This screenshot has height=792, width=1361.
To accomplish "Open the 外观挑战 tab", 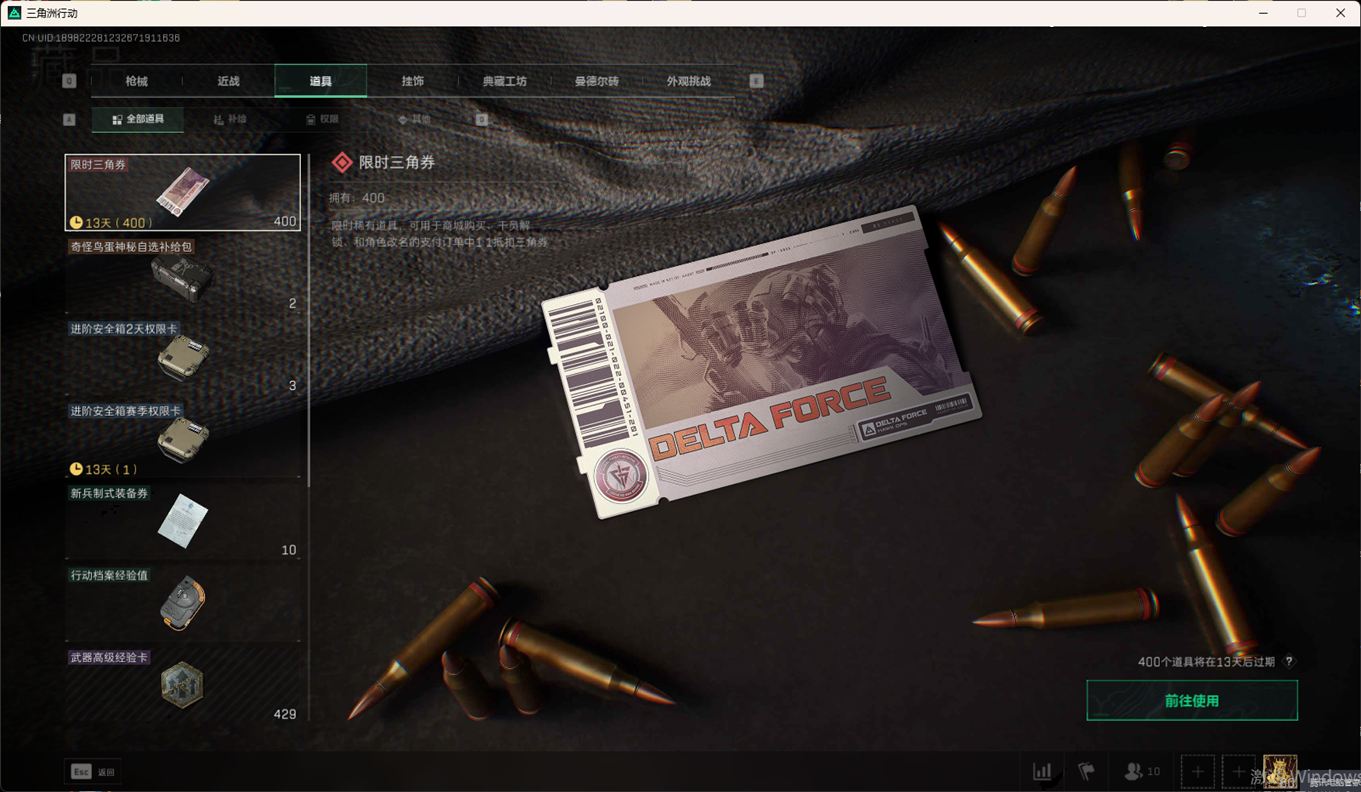I will 688,81.
